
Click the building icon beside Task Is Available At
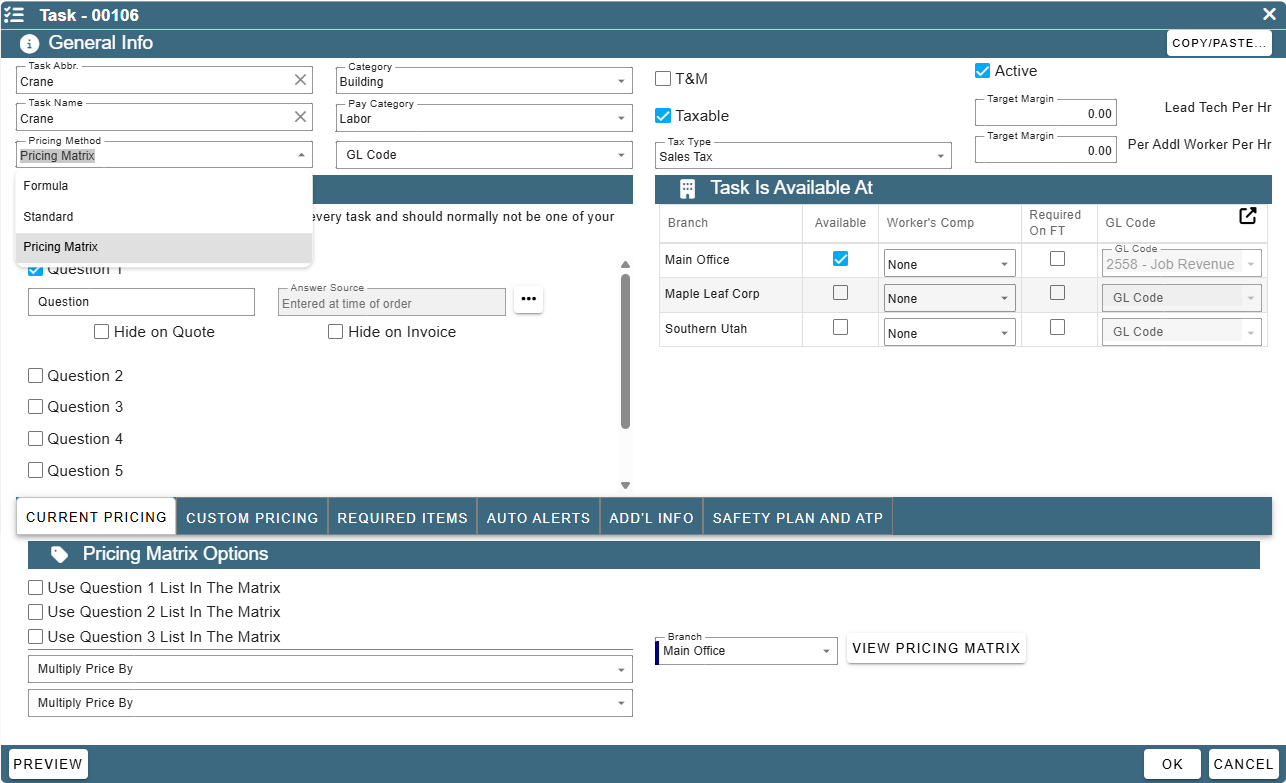(687, 188)
